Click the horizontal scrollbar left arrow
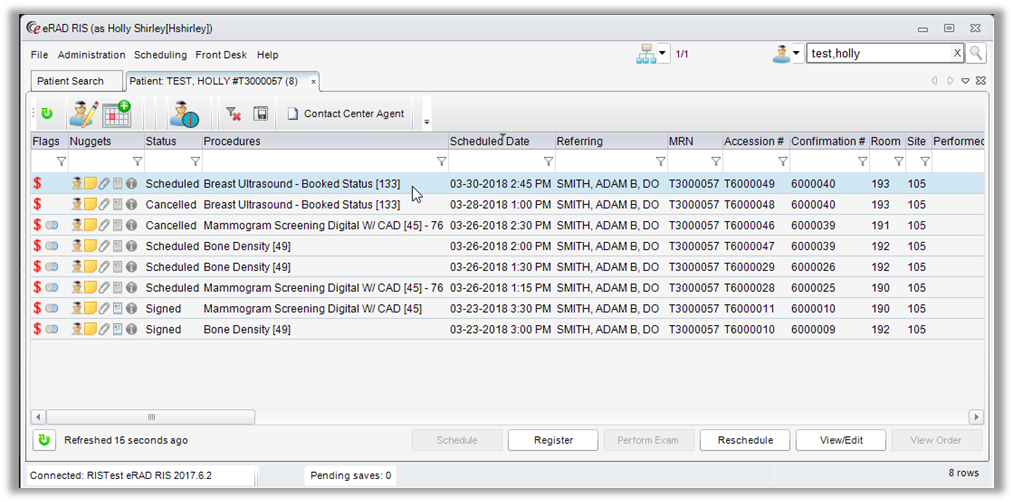Viewport: 1014px width, 502px height. 39,417
